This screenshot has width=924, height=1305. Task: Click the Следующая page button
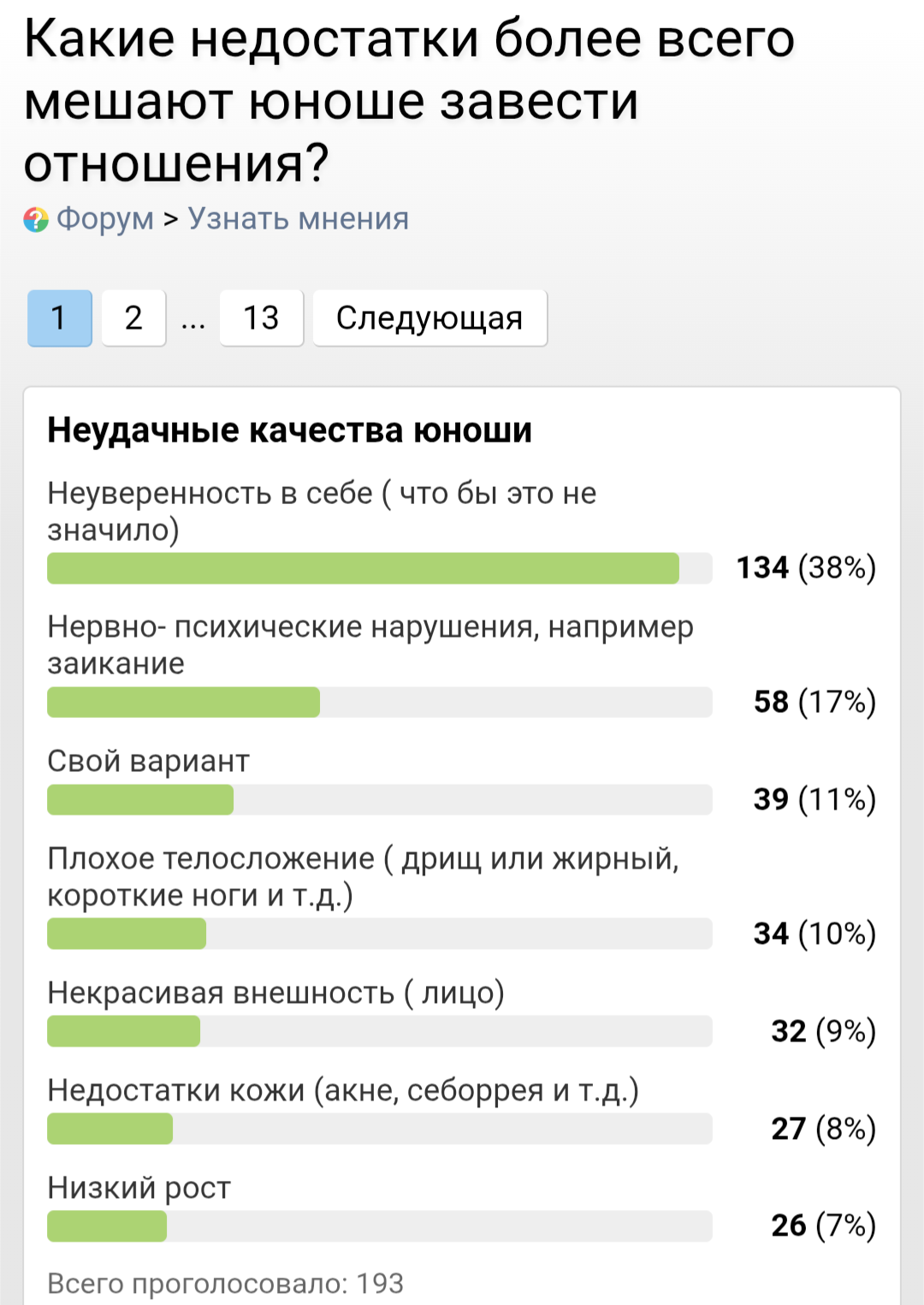click(429, 318)
